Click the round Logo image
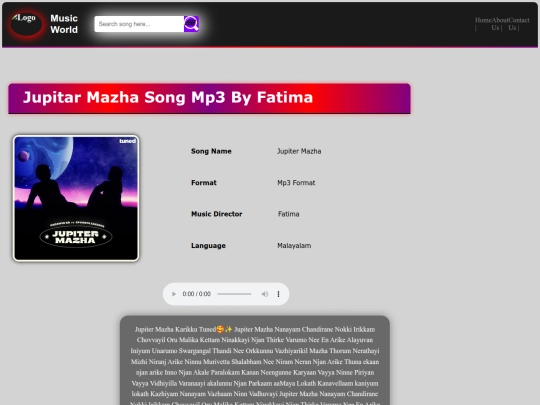The height and width of the screenshot is (405, 540). [26, 24]
